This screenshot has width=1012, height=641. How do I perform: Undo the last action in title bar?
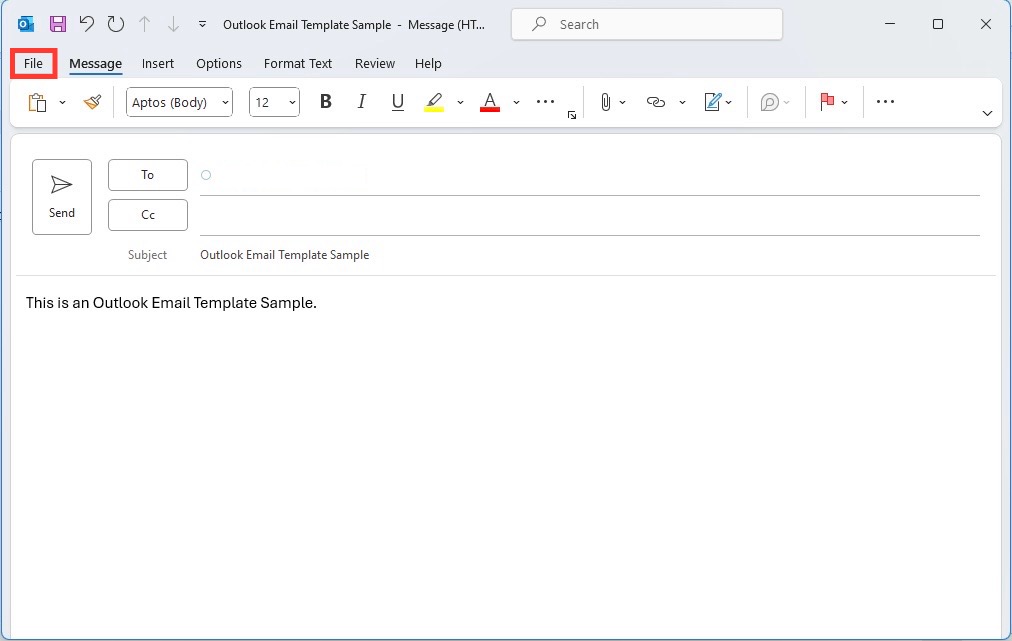(x=86, y=25)
